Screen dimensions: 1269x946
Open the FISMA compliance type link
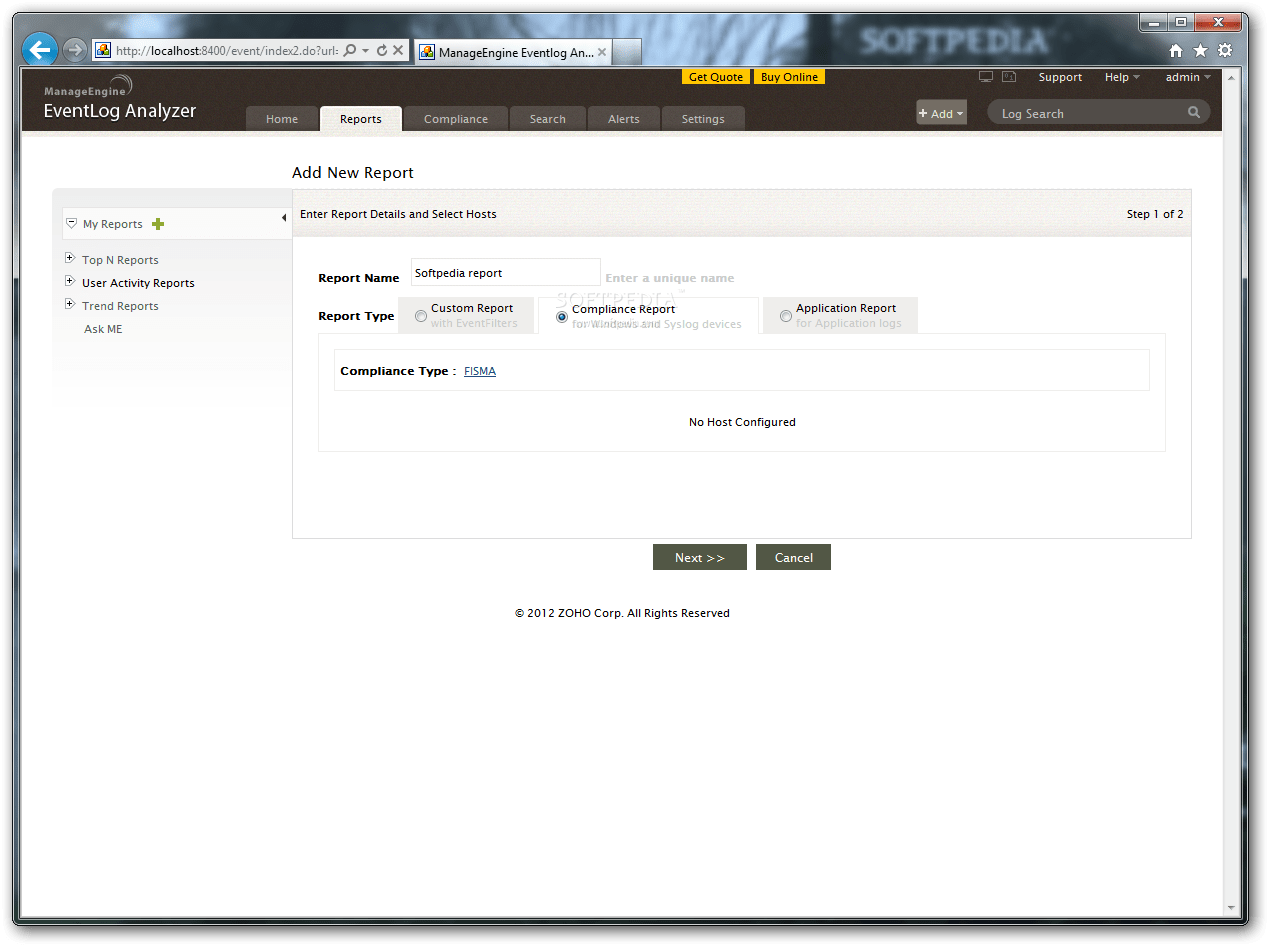pyautogui.click(x=480, y=371)
